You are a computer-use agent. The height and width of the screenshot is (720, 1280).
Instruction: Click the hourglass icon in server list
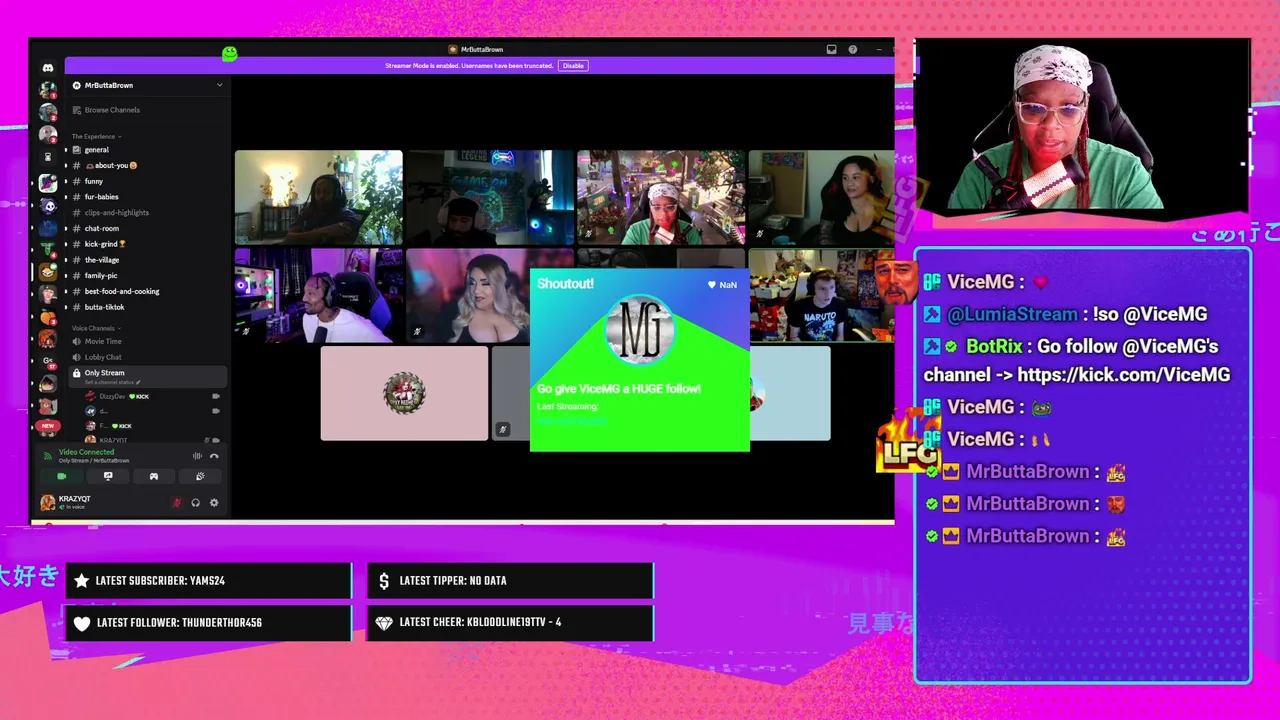pos(48,157)
